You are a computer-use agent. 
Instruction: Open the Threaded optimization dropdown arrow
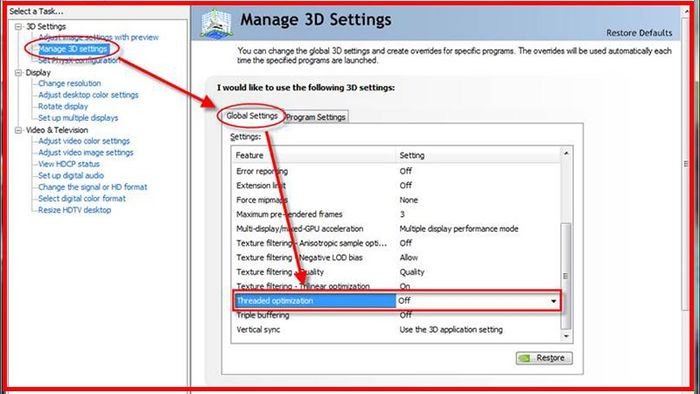[554, 301]
